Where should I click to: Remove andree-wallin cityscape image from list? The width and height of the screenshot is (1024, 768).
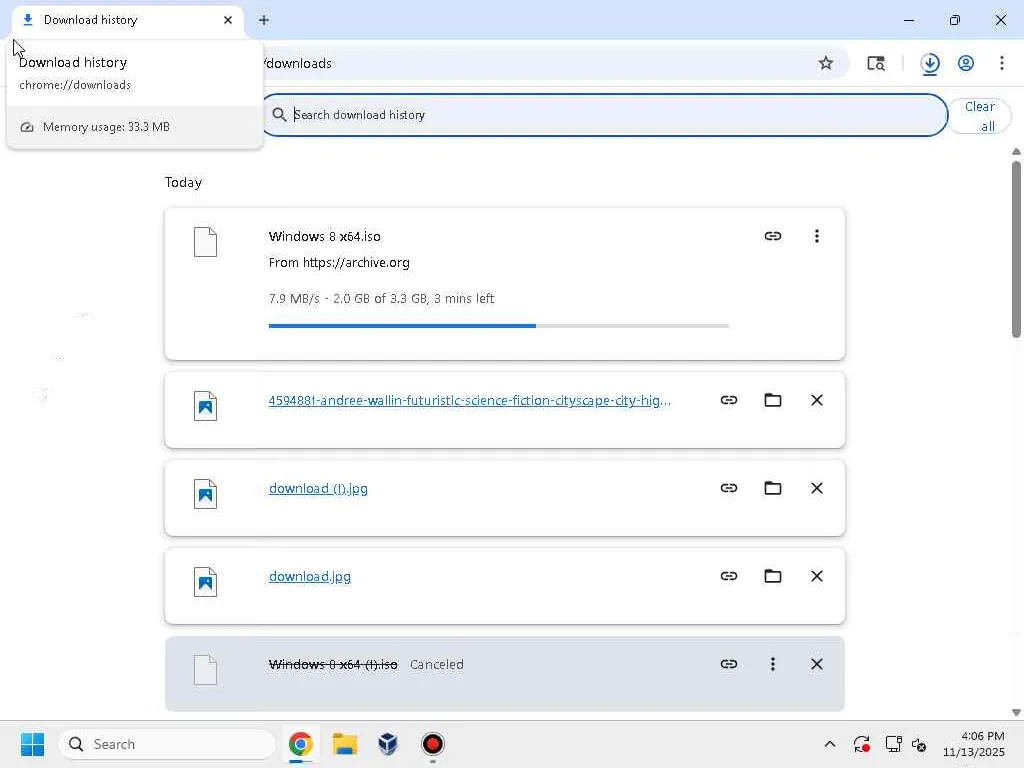click(x=816, y=400)
